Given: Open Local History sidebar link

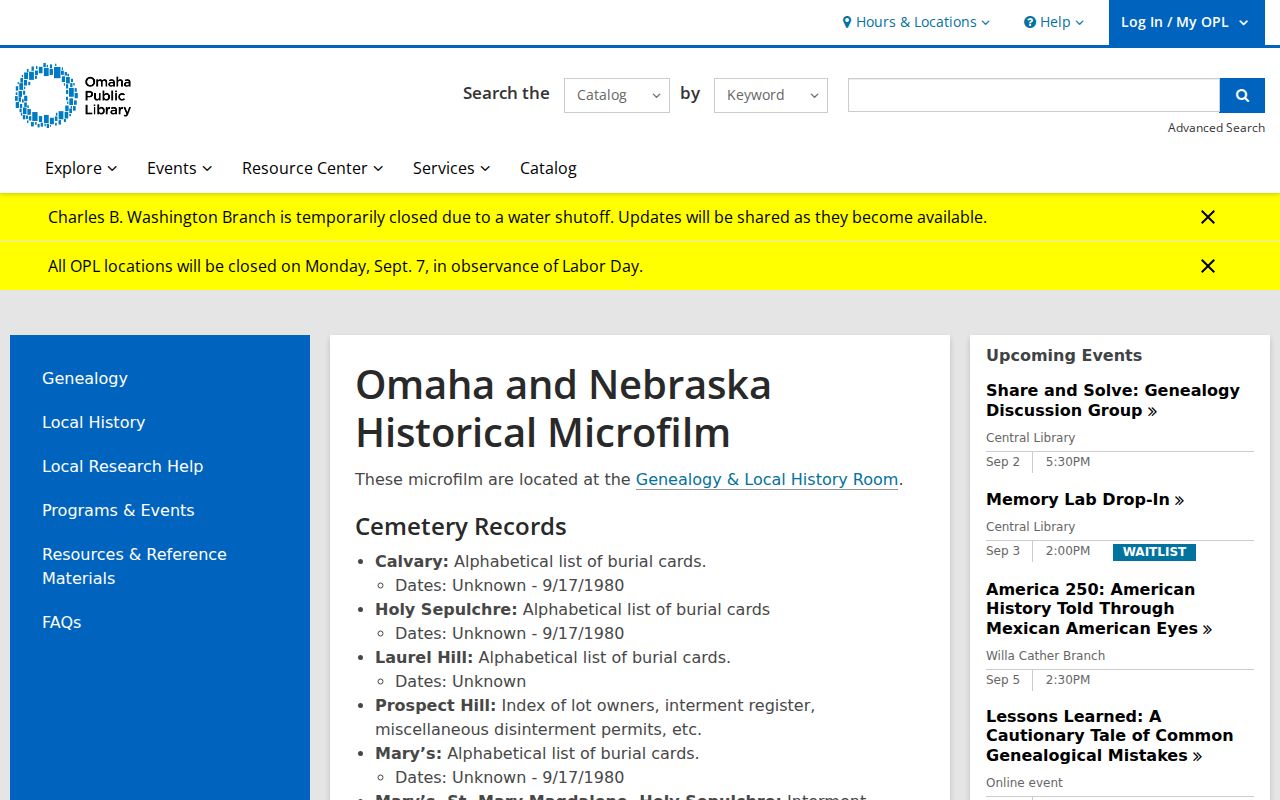Looking at the screenshot, I should coord(93,422).
